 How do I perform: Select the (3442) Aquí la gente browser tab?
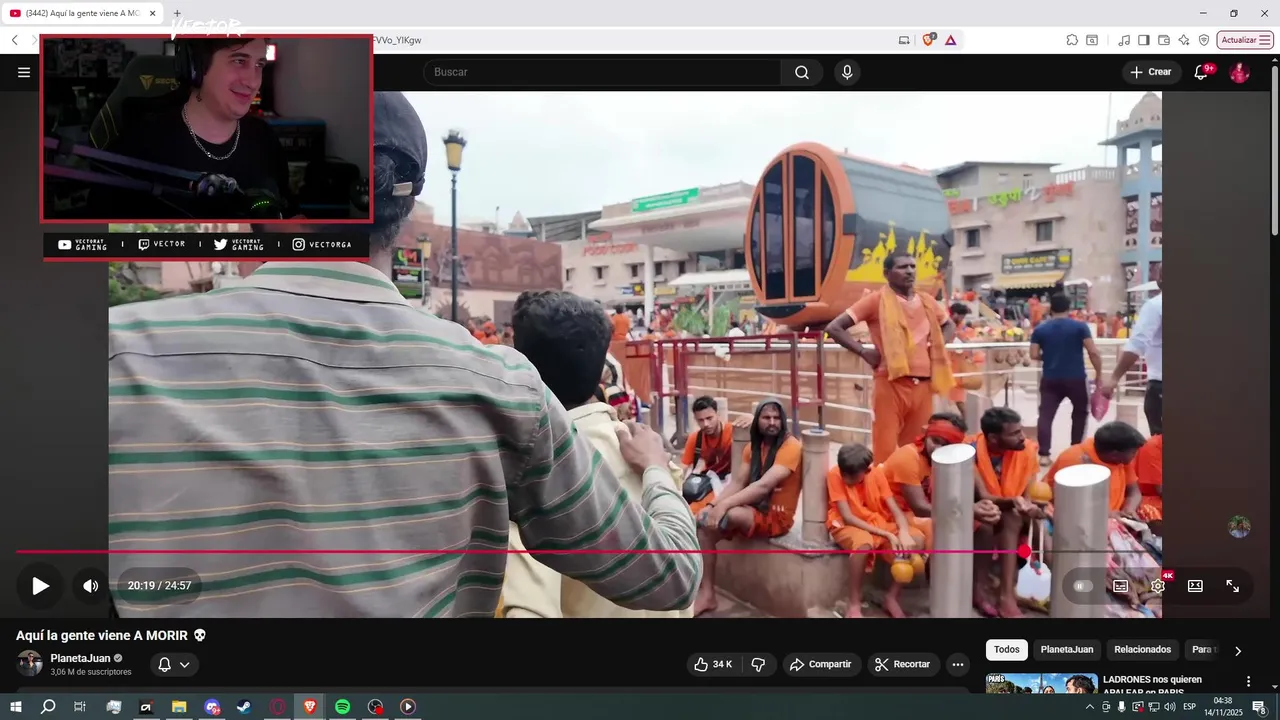click(82, 13)
